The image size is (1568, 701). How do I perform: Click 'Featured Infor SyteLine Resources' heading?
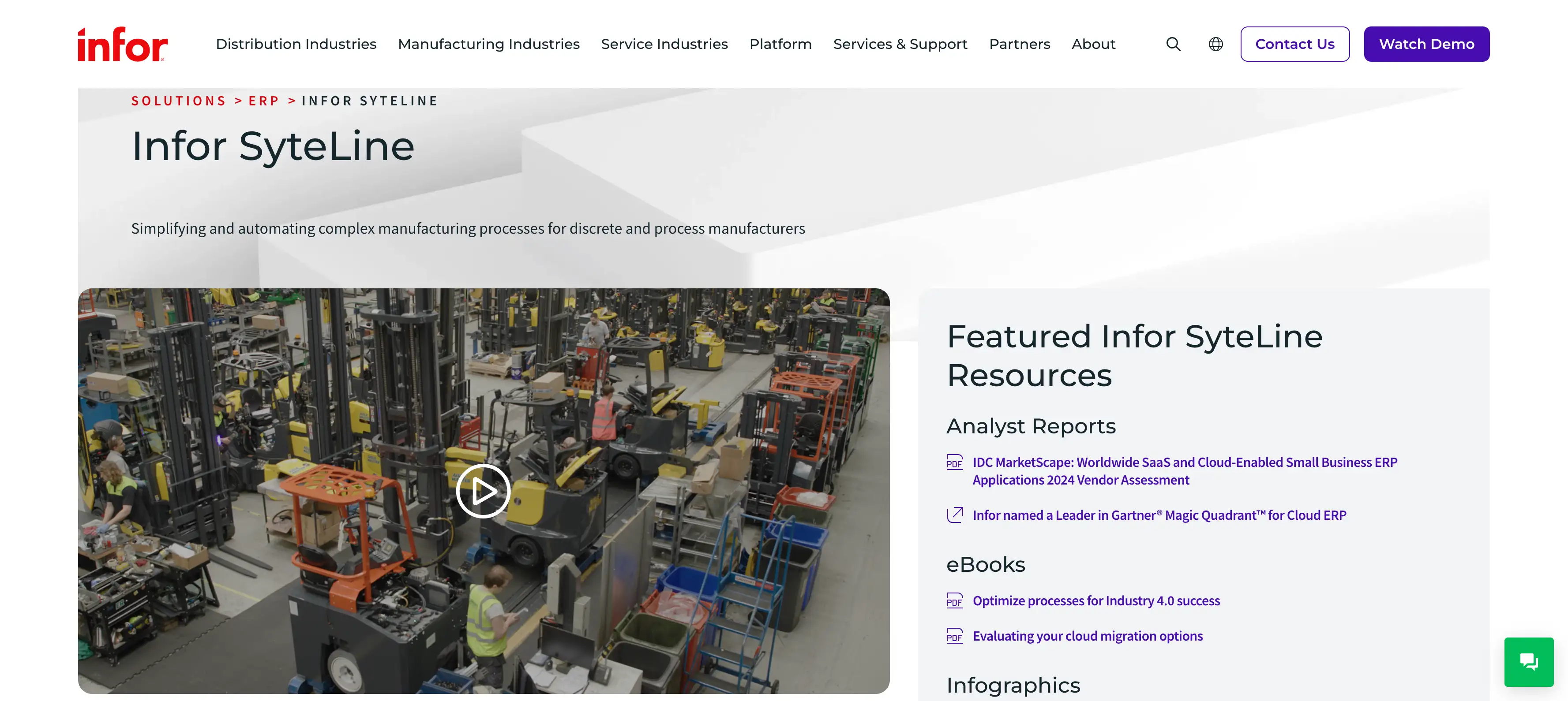[x=1135, y=355]
